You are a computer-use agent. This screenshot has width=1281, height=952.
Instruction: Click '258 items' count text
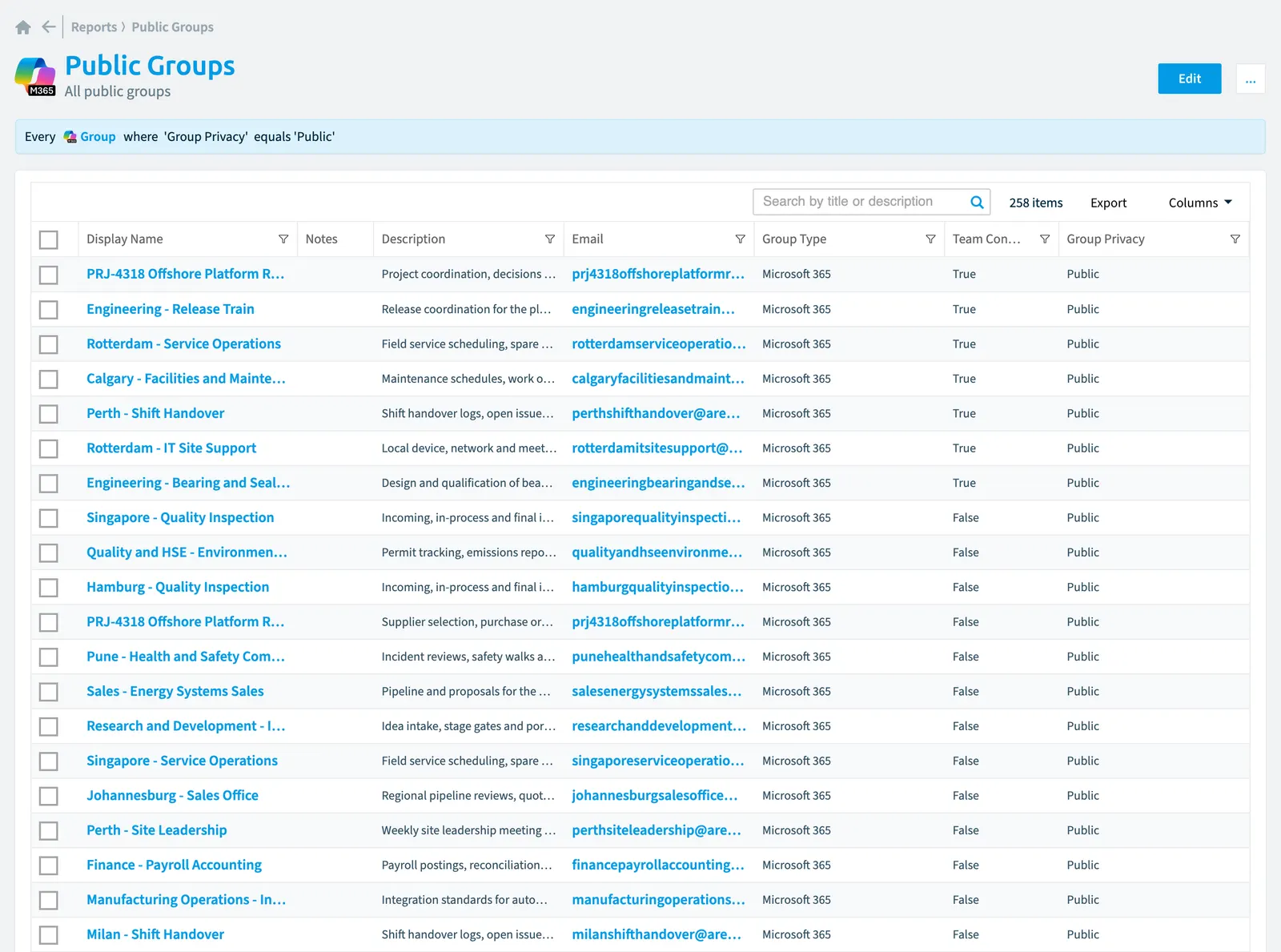1035,203
